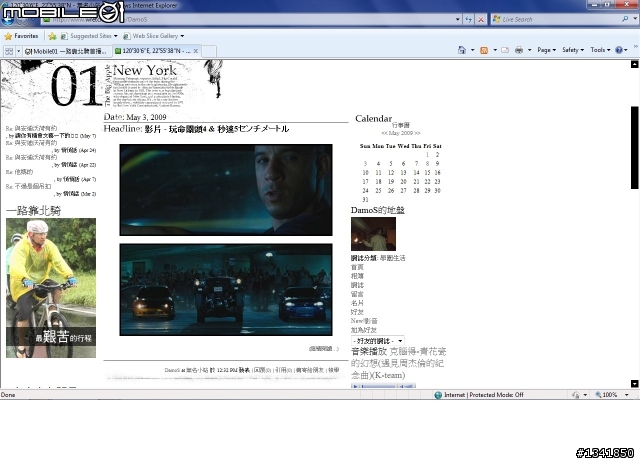Click the page scroll up arrow
This screenshot has width=640, height=461.
click(634, 64)
